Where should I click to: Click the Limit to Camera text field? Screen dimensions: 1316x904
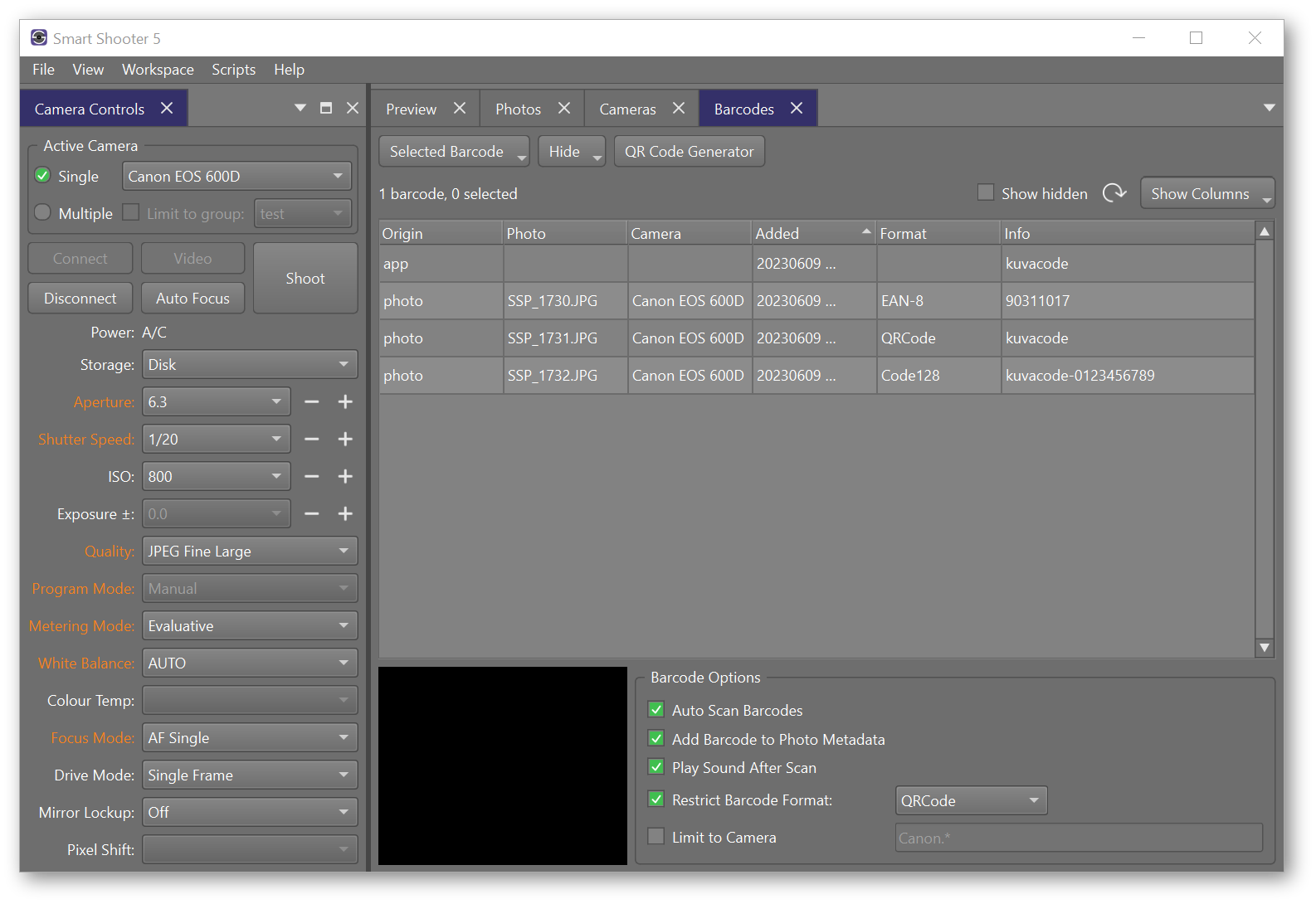click(x=1079, y=838)
